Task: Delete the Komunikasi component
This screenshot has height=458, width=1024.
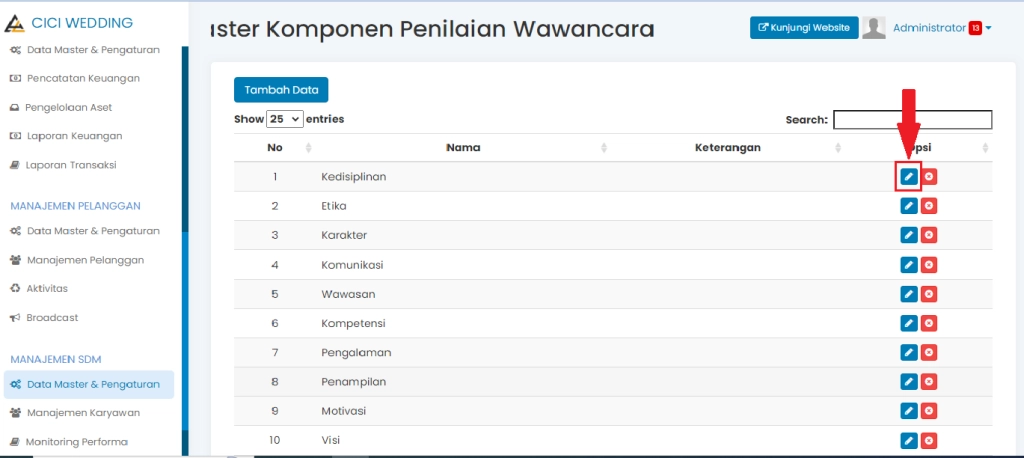Action: point(929,265)
